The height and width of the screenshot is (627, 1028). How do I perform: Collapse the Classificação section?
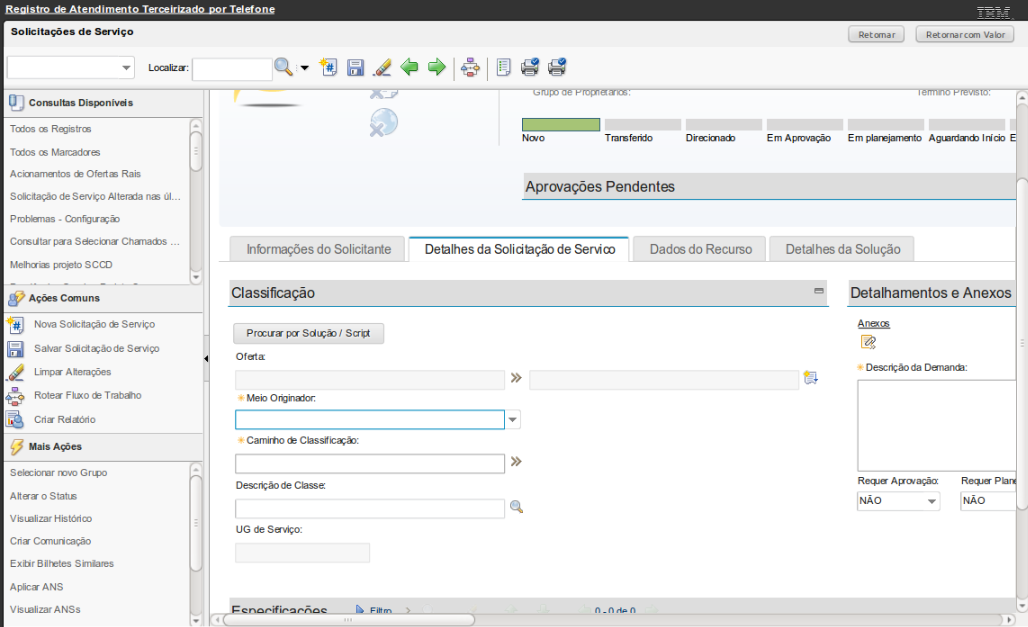[x=819, y=291]
